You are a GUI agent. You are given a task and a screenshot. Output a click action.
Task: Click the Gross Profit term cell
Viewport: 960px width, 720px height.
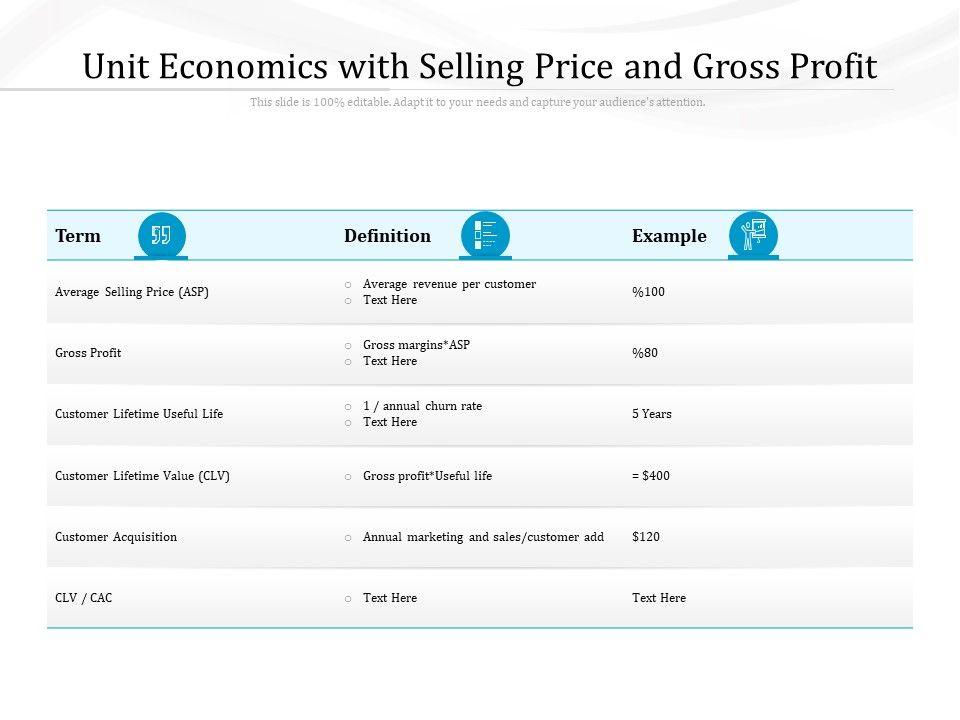click(x=88, y=353)
